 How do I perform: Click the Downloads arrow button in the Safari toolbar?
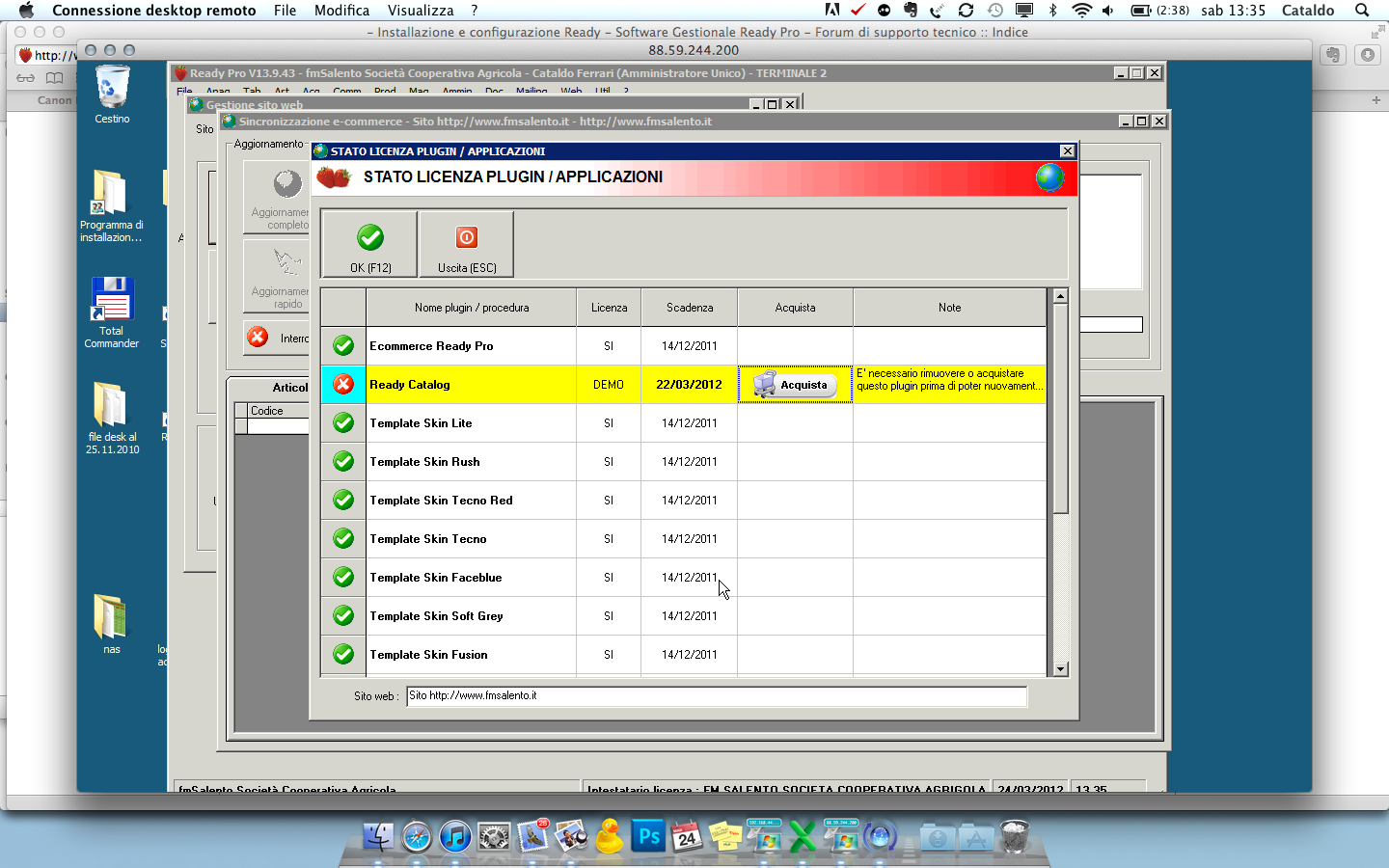tap(1368, 55)
